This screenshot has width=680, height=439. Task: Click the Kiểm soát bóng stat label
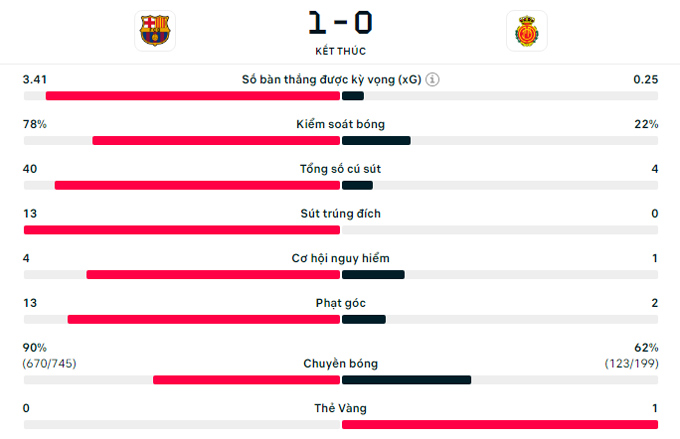click(340, 124)
